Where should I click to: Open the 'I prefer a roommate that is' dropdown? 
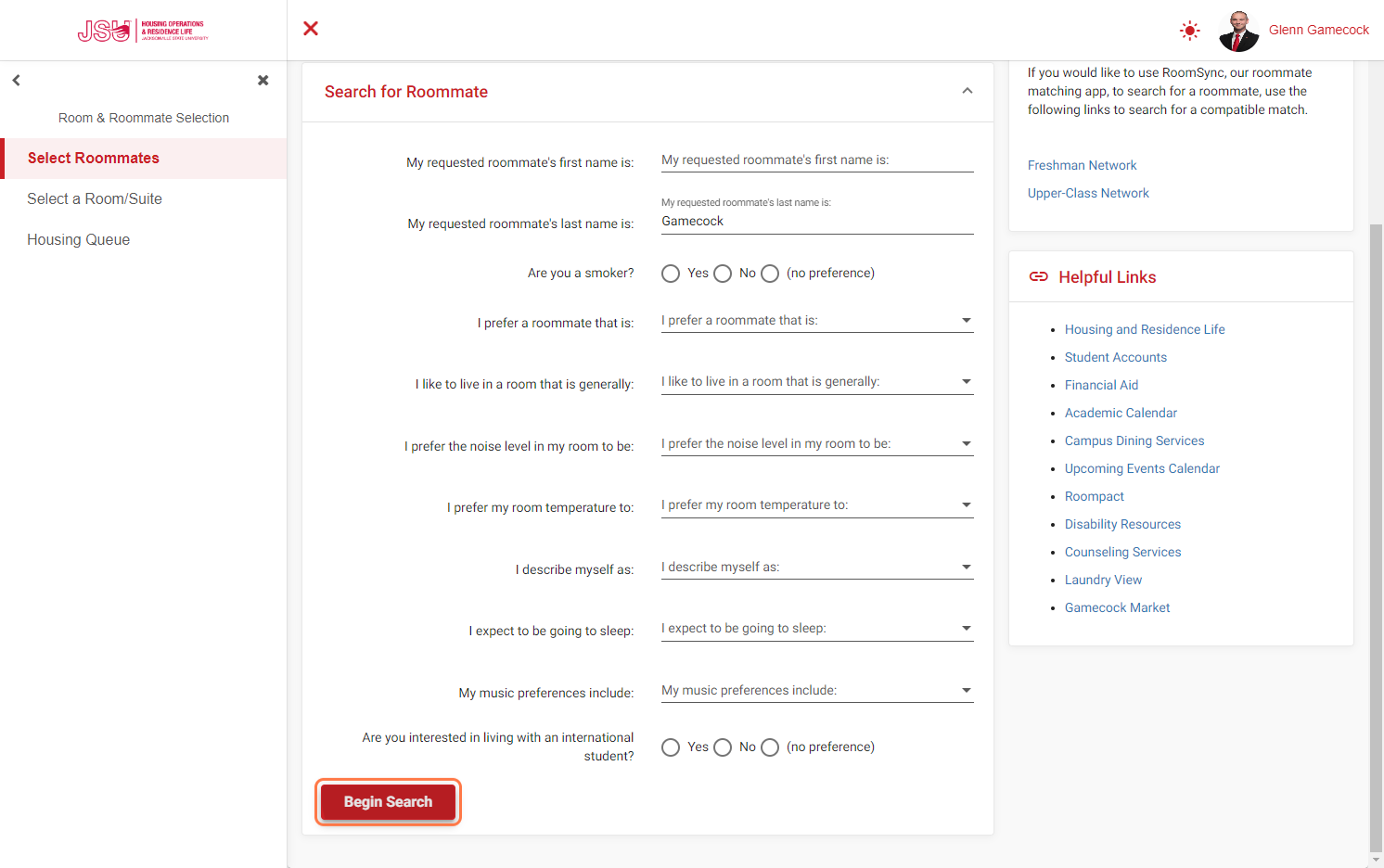click(817, 321)
